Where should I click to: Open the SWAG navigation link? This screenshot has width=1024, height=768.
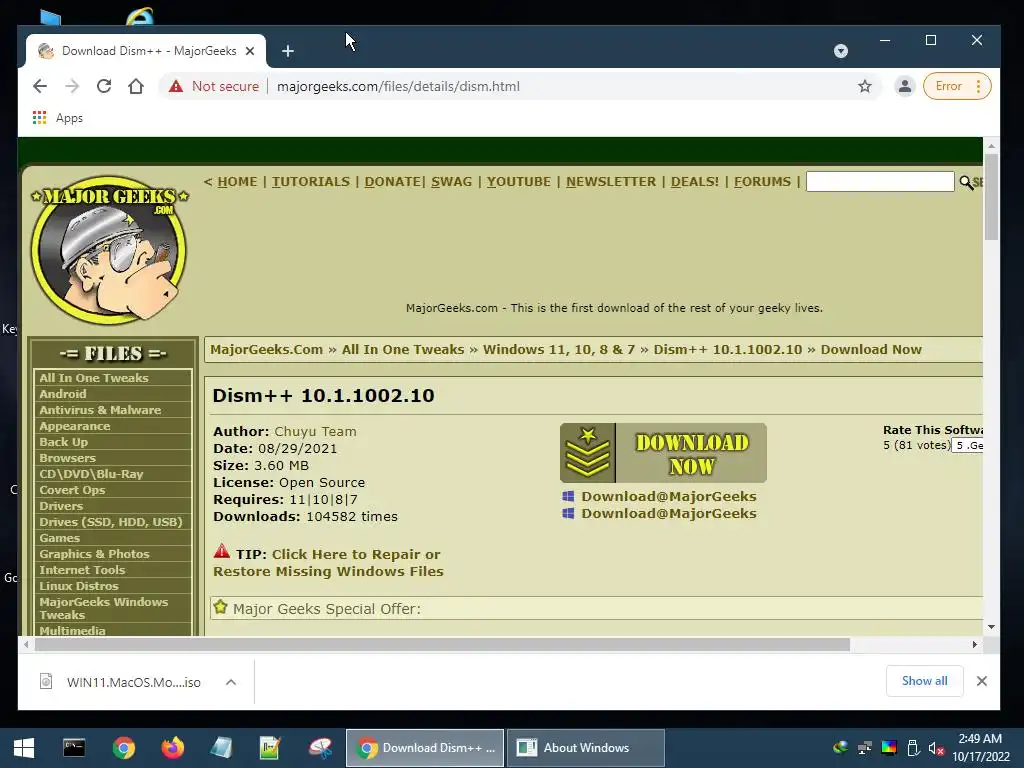(x=451, y=182)
